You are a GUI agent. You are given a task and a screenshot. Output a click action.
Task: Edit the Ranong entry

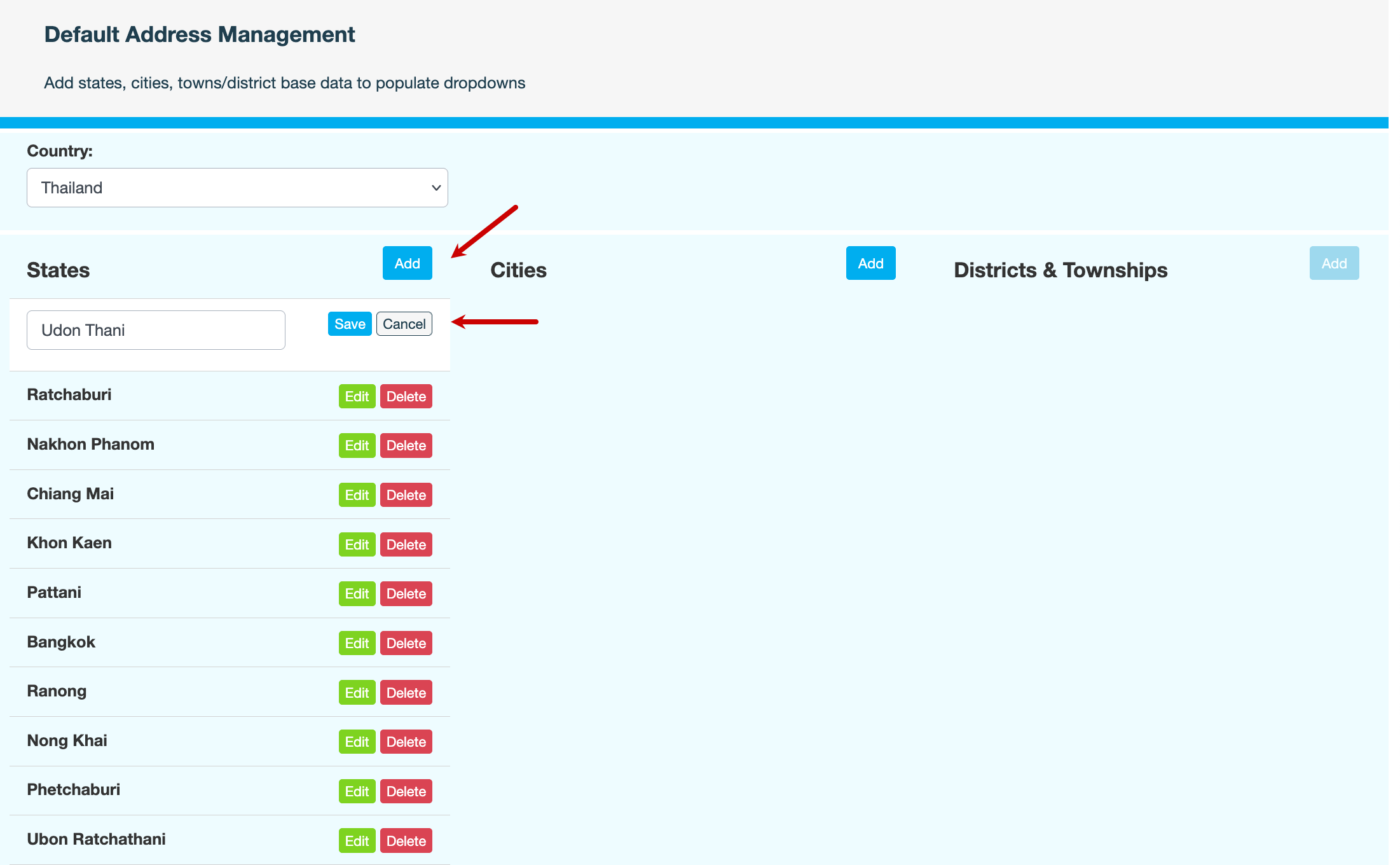pyautogui.click(x=357, y=693)
